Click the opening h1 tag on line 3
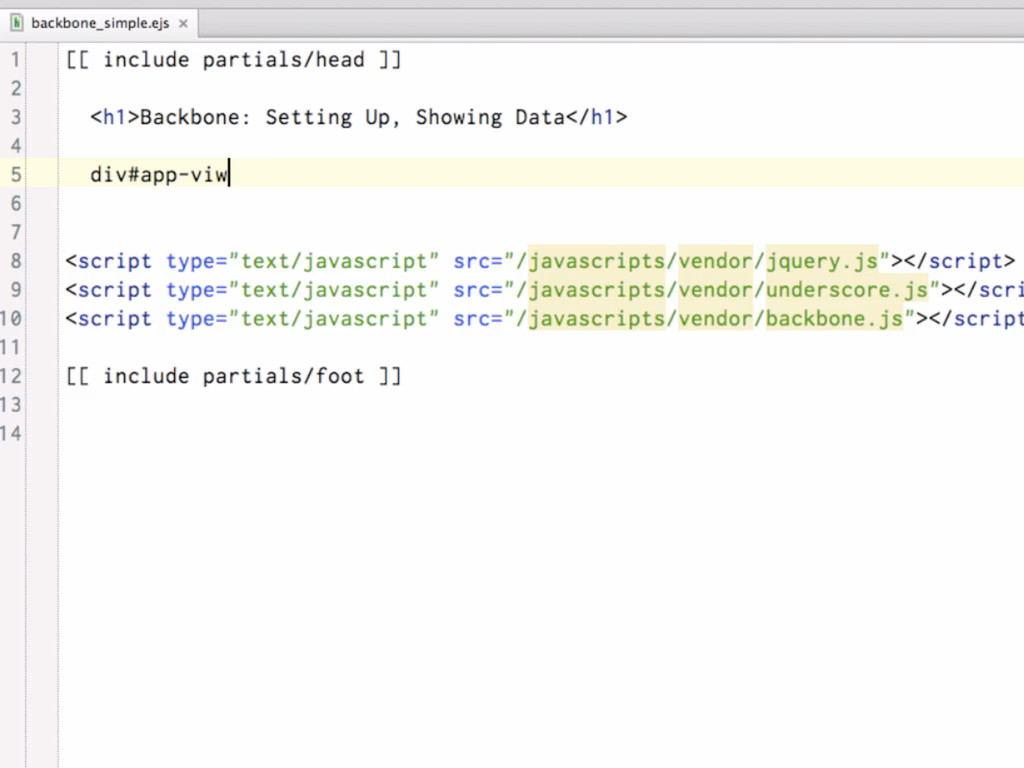 (115, 118)
